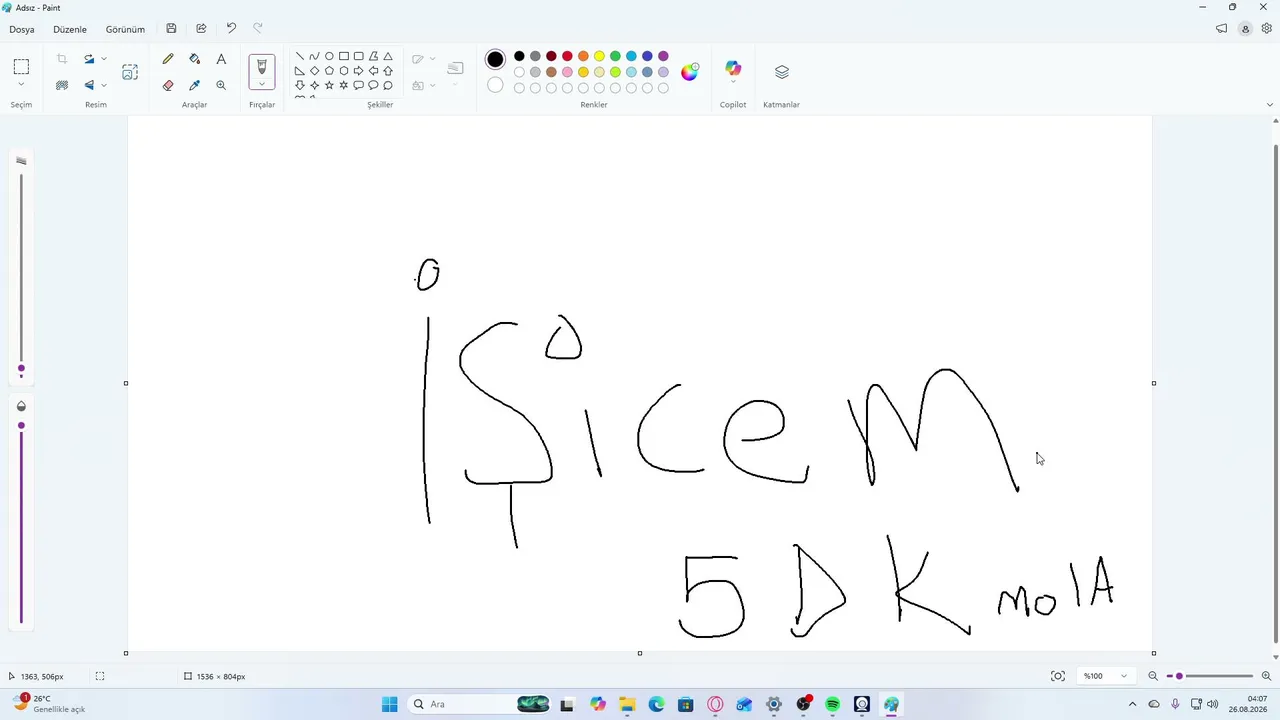Pick the yellow color swatch
The width and height of the screenshot is (1280, 720).
click(599, 56)
